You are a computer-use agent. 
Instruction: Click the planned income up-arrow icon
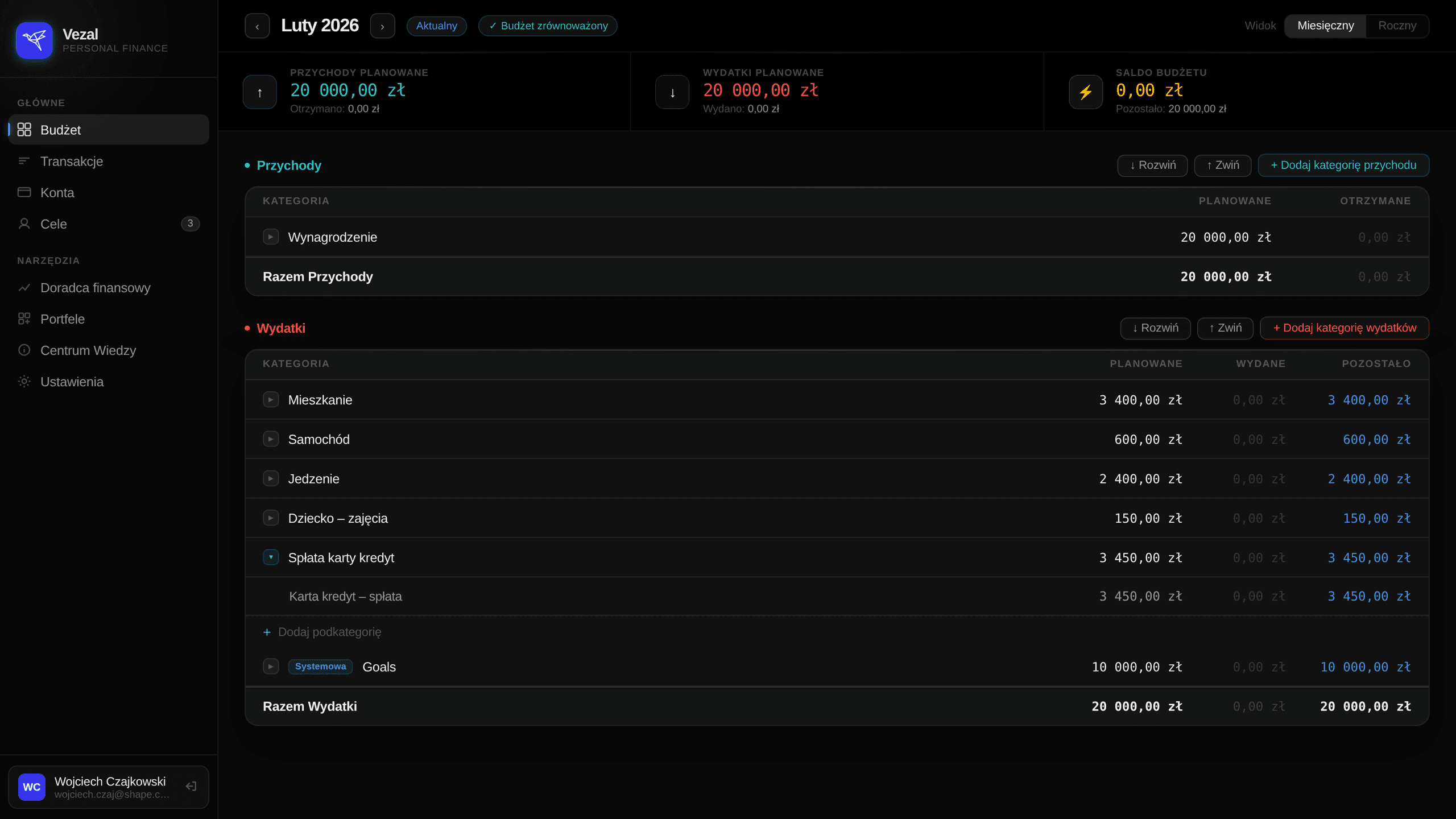click(x=259, y=92)
